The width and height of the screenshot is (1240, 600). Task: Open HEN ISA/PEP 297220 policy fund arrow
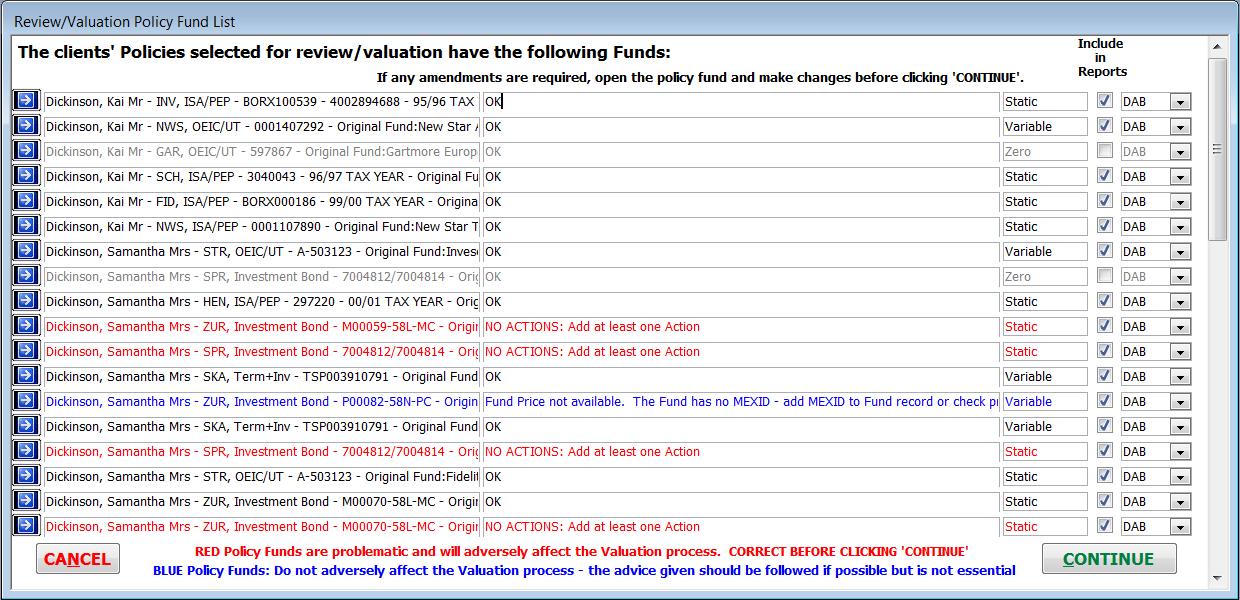(x=26, y=301)
